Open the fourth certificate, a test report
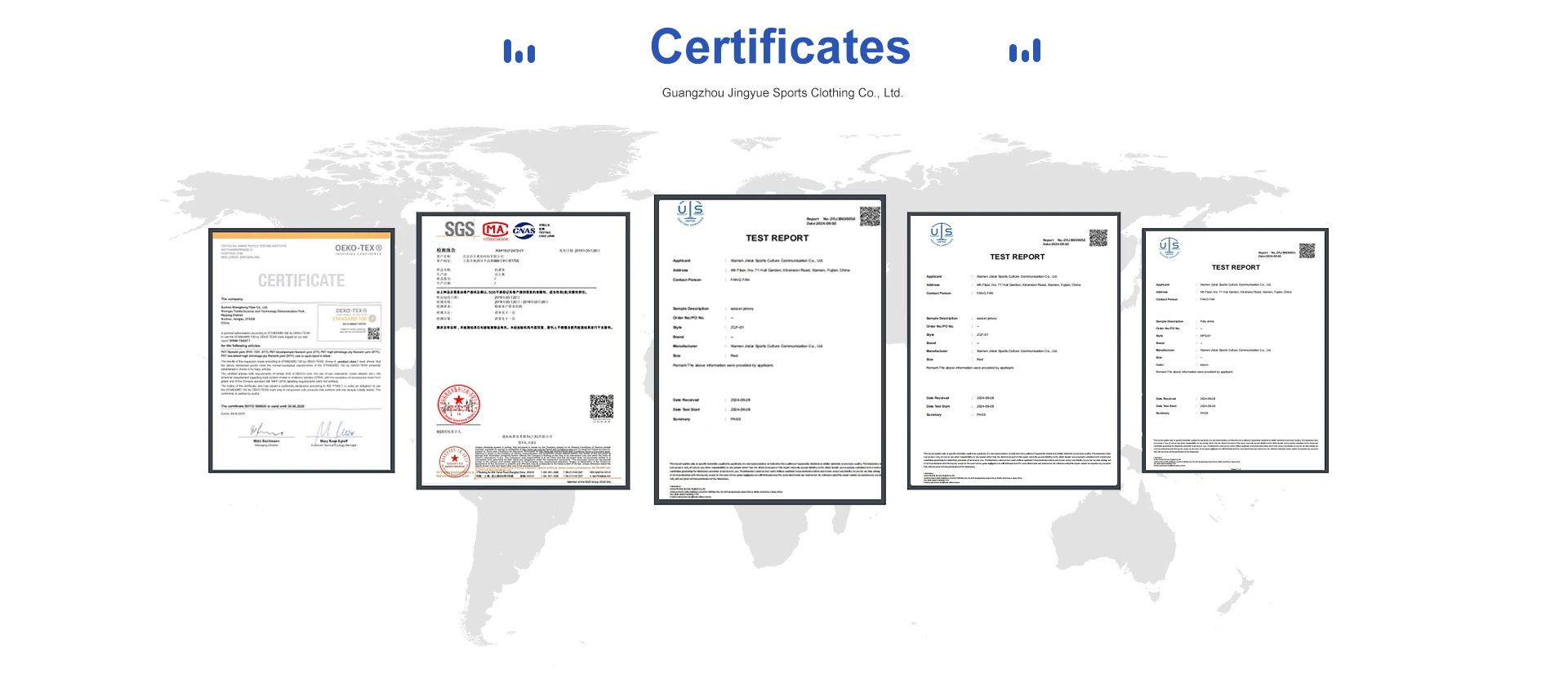1568x693 pixels. [1013, 351]
